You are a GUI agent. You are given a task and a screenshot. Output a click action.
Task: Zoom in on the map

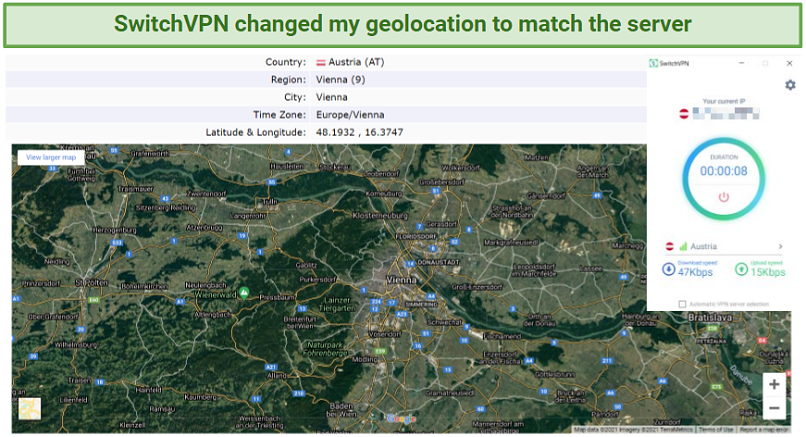(774, 384)
